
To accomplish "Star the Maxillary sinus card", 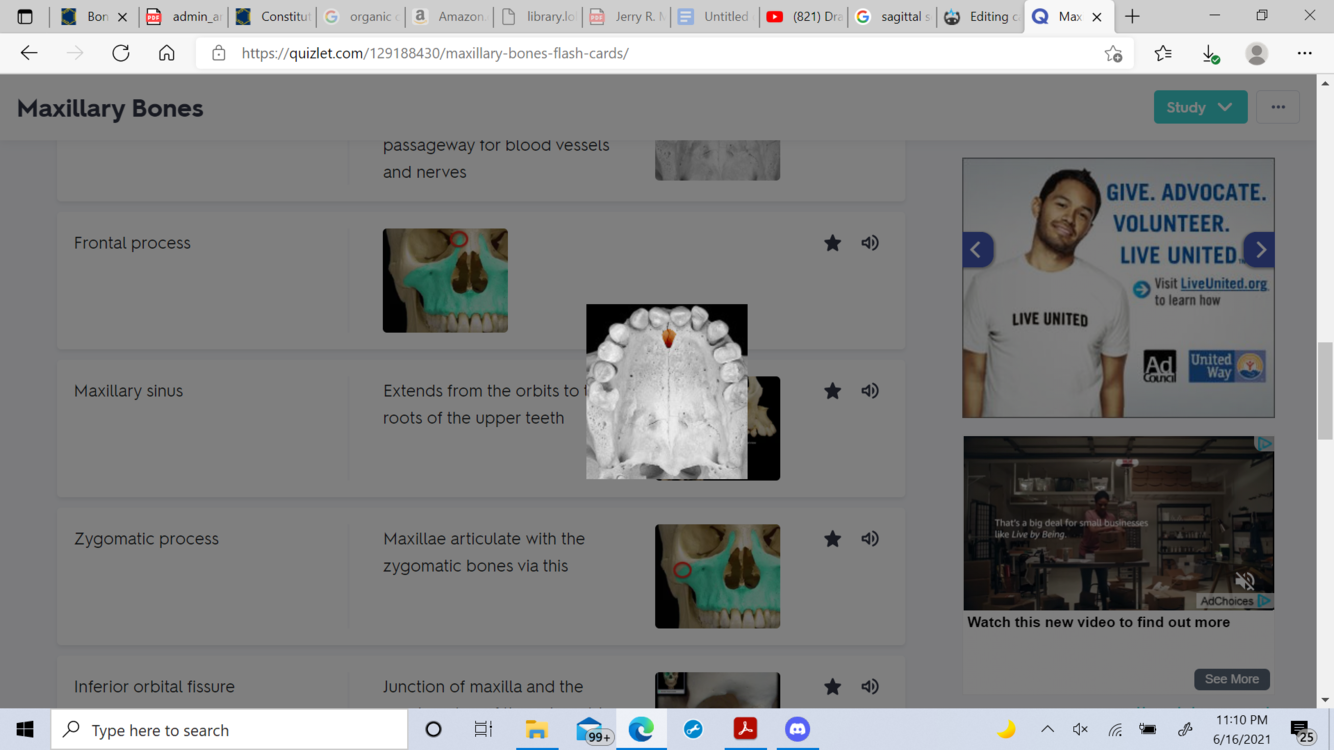I will [832, 391].
